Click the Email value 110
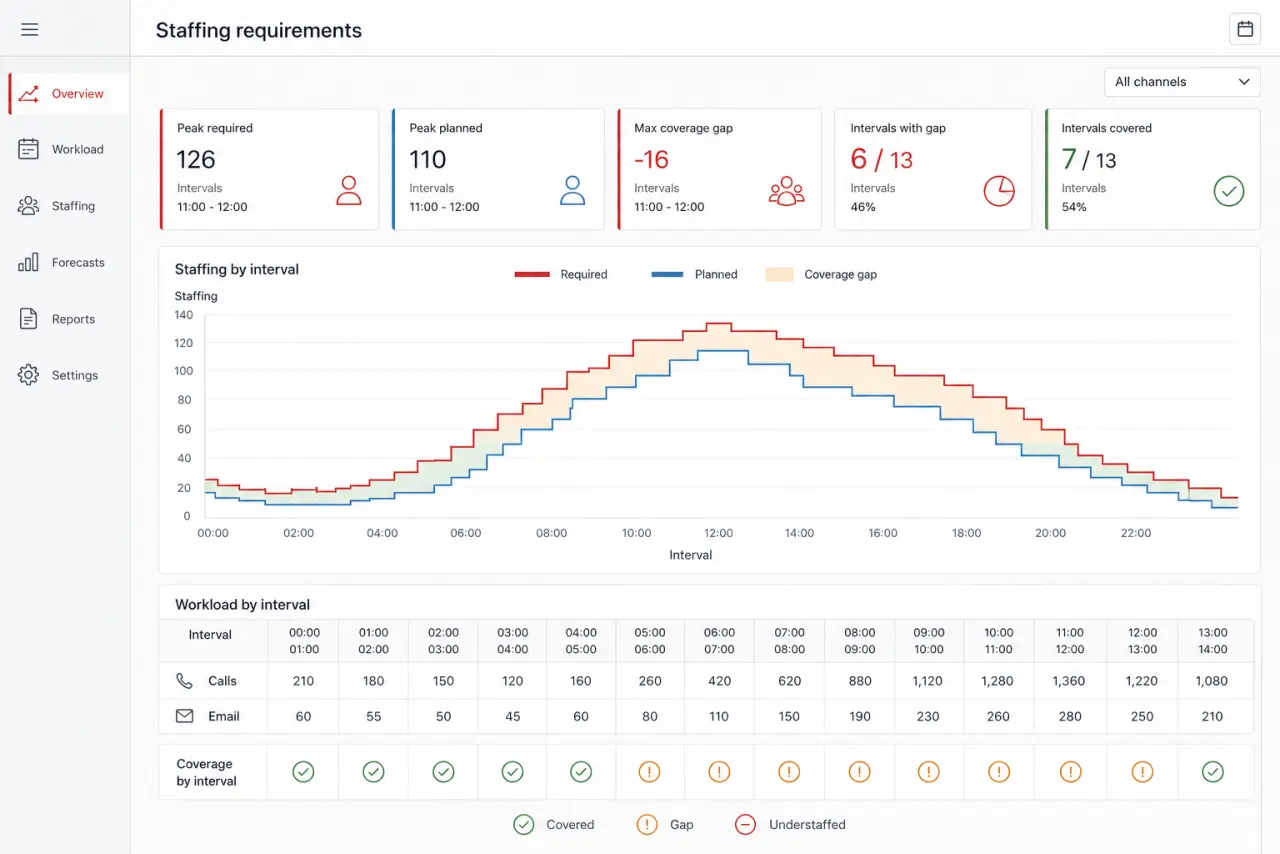The height and width of the screenshot is (854, 1280). point(719,716)
